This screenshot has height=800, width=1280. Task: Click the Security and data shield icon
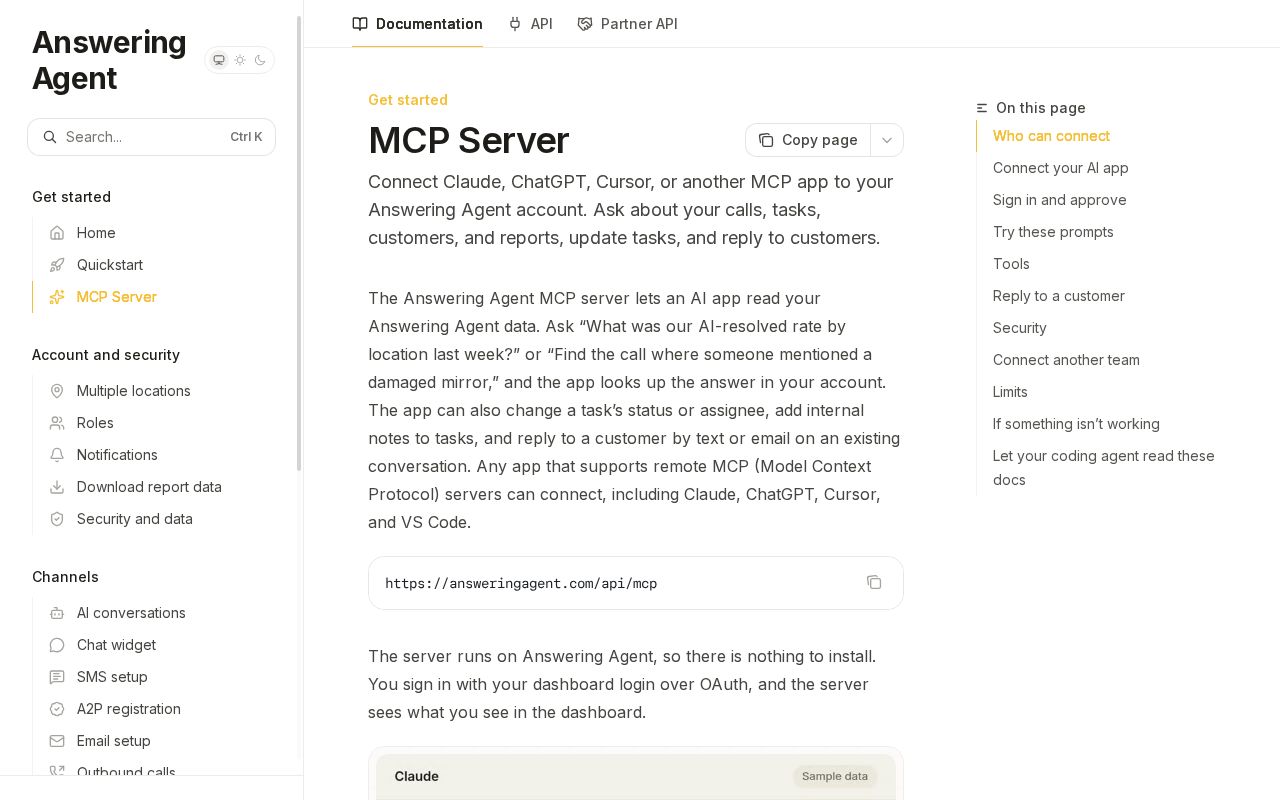tap(57, 519)
